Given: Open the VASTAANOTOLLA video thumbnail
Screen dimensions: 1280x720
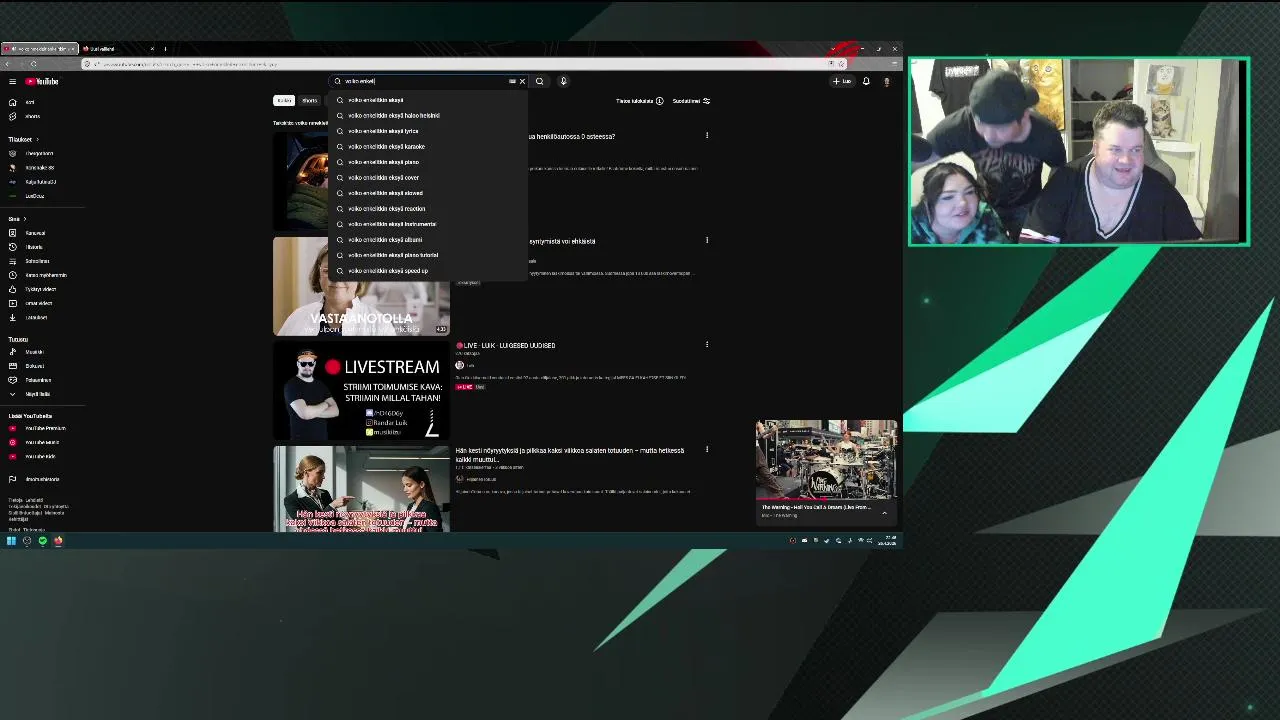Looking at the screenshot, I should pyautogui.click(x=361, y=286).
